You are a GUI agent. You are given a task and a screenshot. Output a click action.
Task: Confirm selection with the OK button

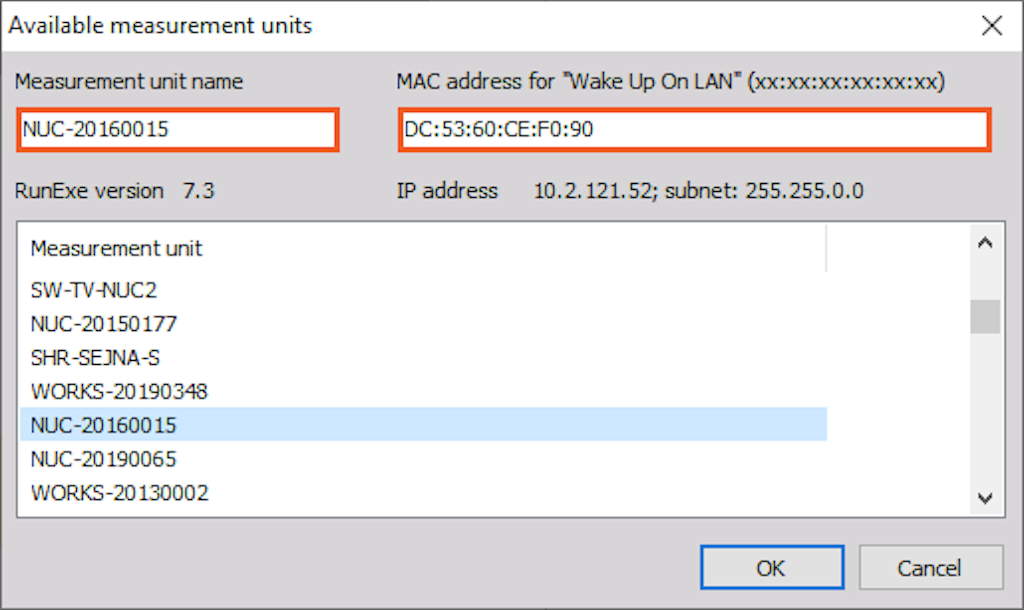coord(772,568)
